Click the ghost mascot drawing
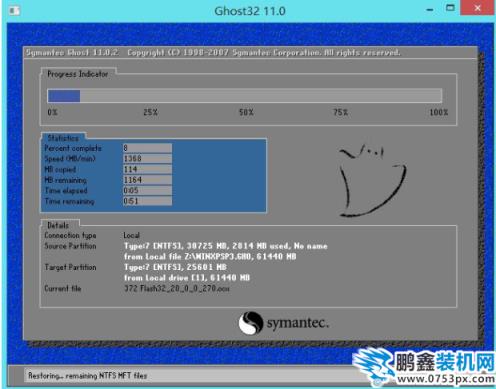496x389 pixels. [x=373, y=180]
